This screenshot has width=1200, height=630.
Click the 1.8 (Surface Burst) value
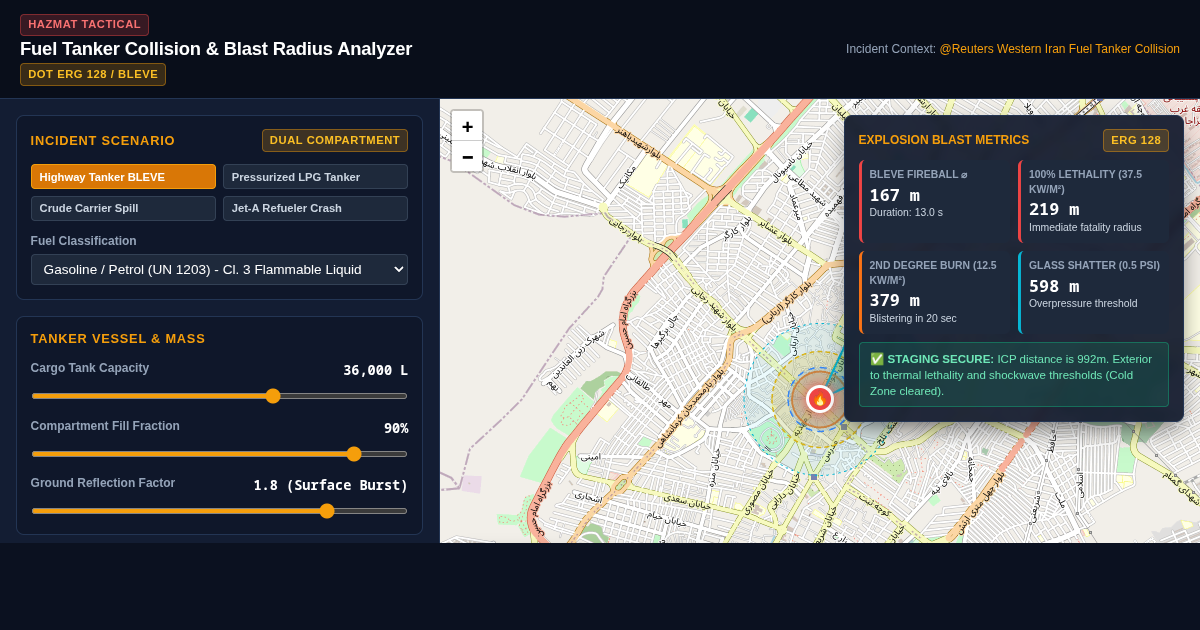coord(331,485)
